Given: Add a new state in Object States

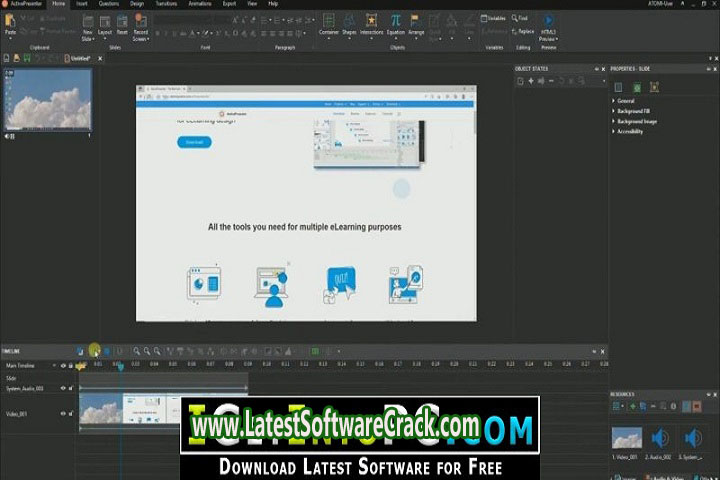Looking at the screenshot, I should click(x=531, y=80).
